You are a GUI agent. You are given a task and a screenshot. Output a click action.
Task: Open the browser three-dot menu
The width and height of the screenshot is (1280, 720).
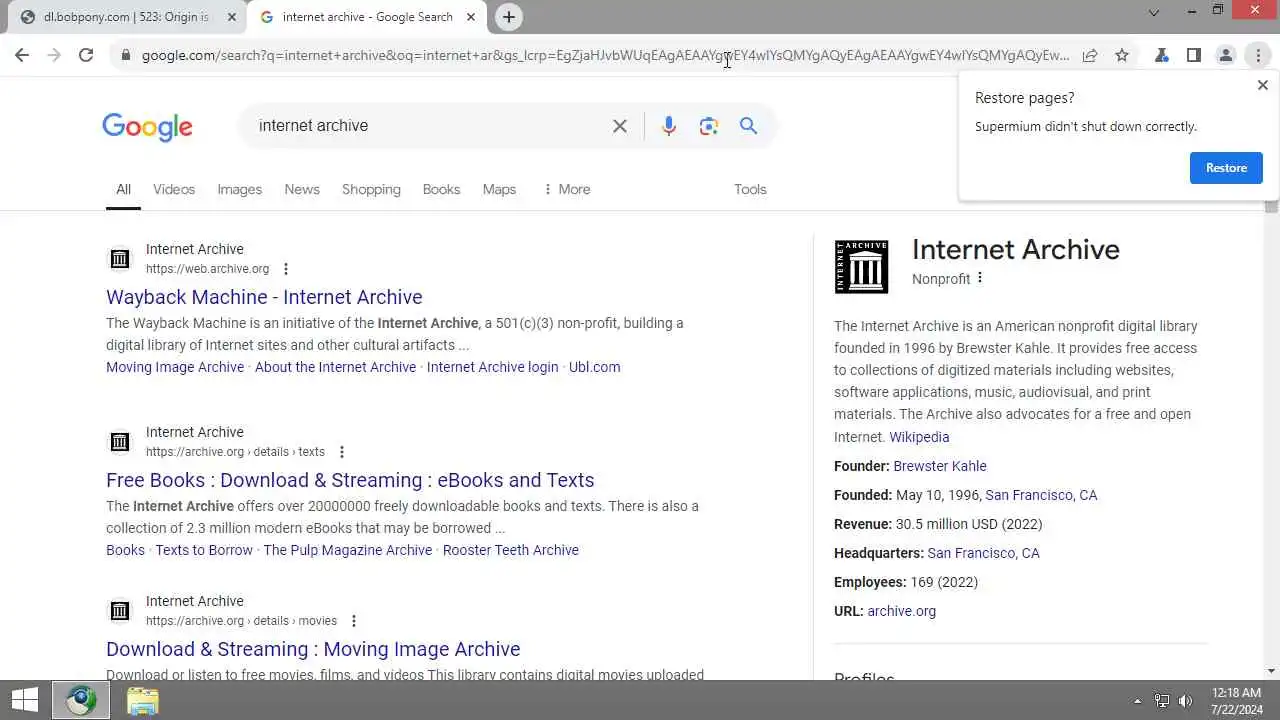(x=1258, y=55)
